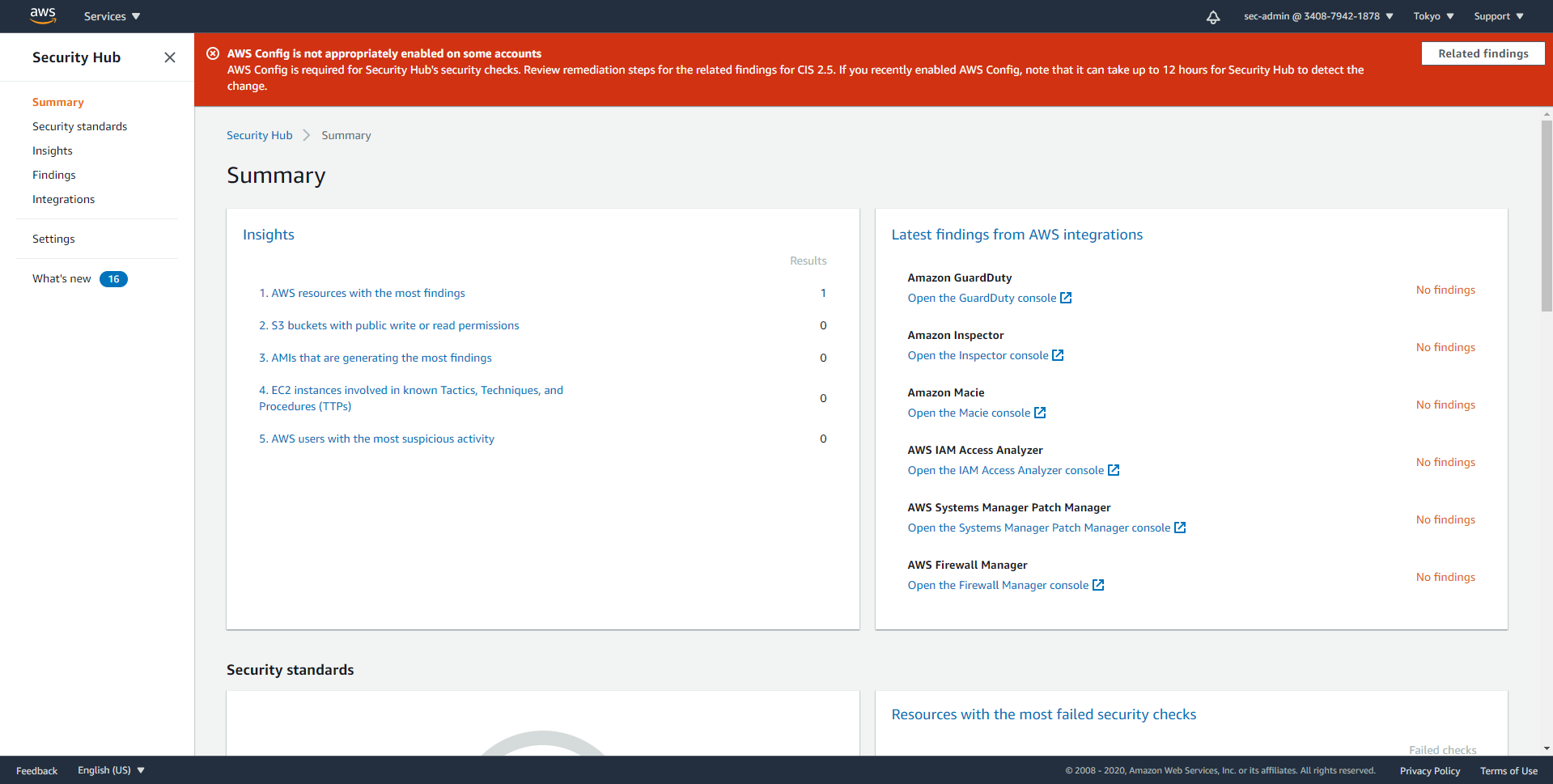This screenshot has width=1553, height=784.
Task: Click the vertical page scrollbar thumb
Action: [1547, 215]
